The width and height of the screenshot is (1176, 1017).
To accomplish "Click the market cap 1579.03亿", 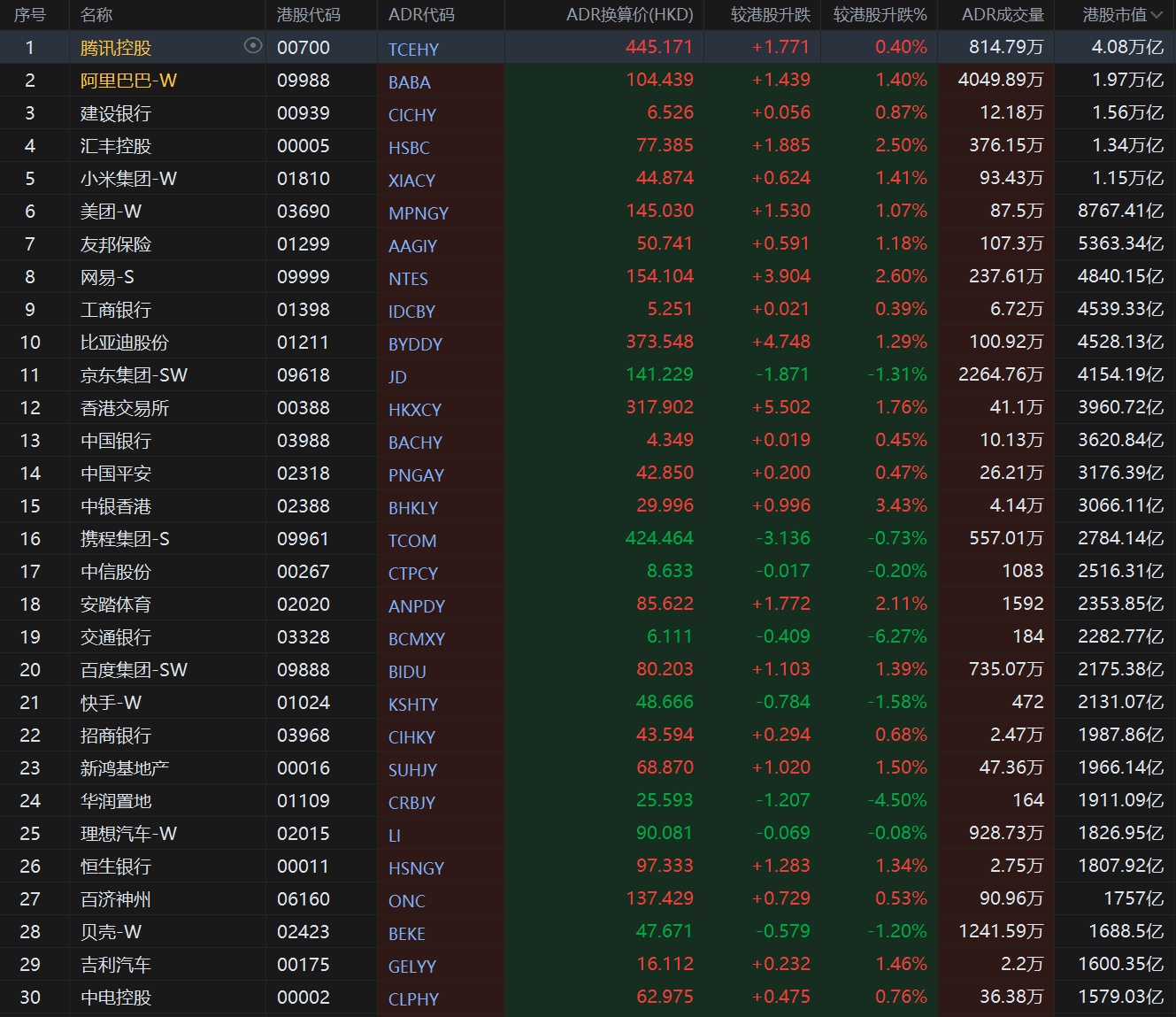I will tap(1120, 997).
